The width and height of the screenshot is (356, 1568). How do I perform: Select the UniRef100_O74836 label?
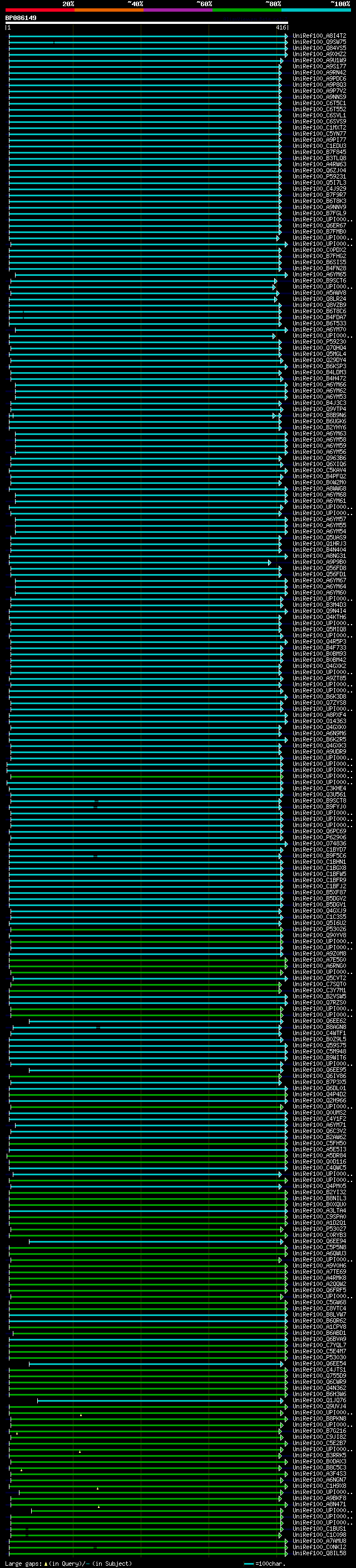click(x=319, y=844)
